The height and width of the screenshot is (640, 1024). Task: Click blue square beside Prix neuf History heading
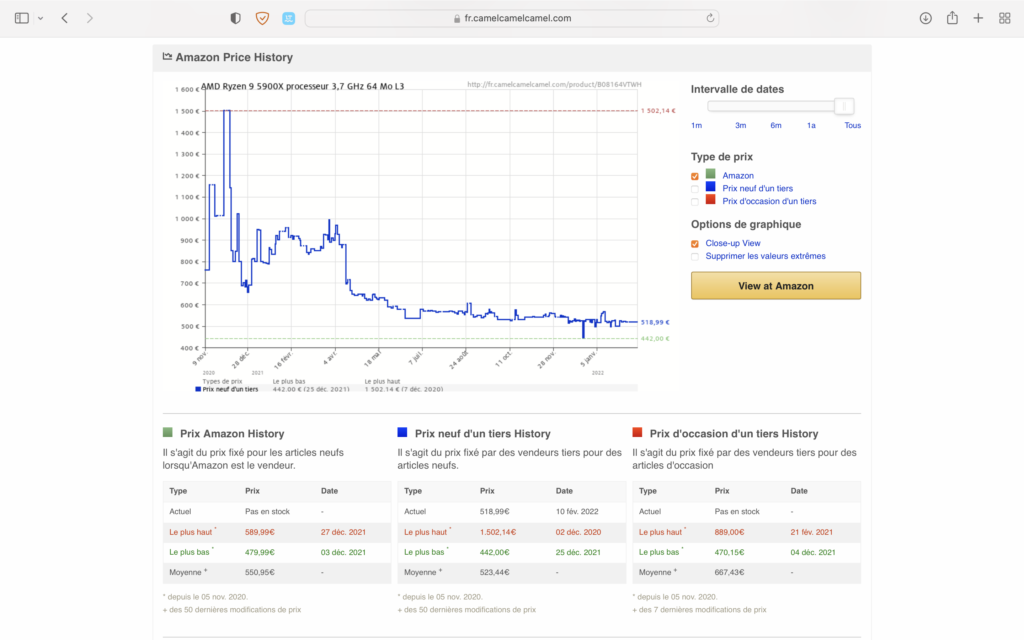(x=402, y=432)
